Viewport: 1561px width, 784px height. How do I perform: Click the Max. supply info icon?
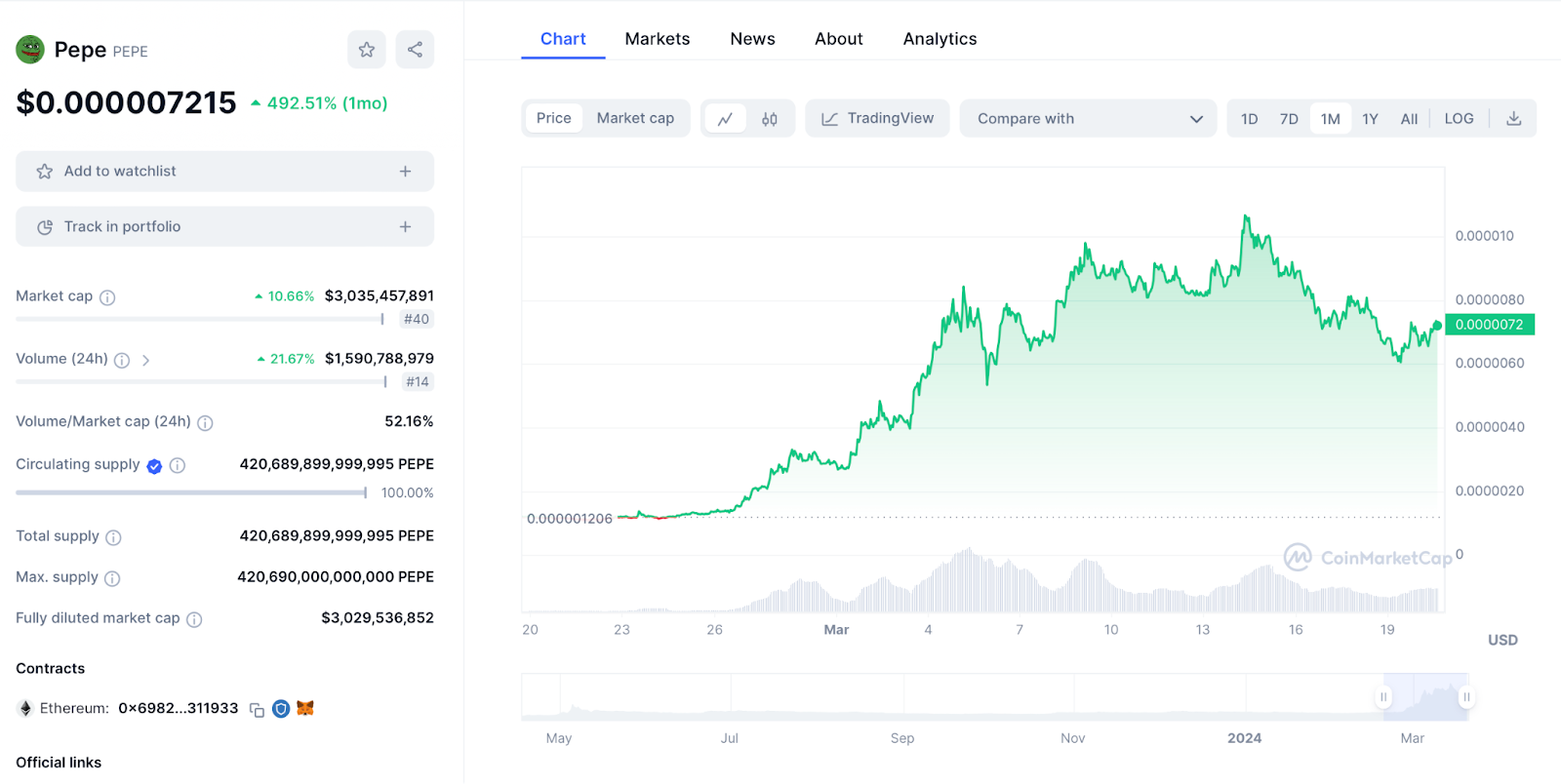pos(112,578)
